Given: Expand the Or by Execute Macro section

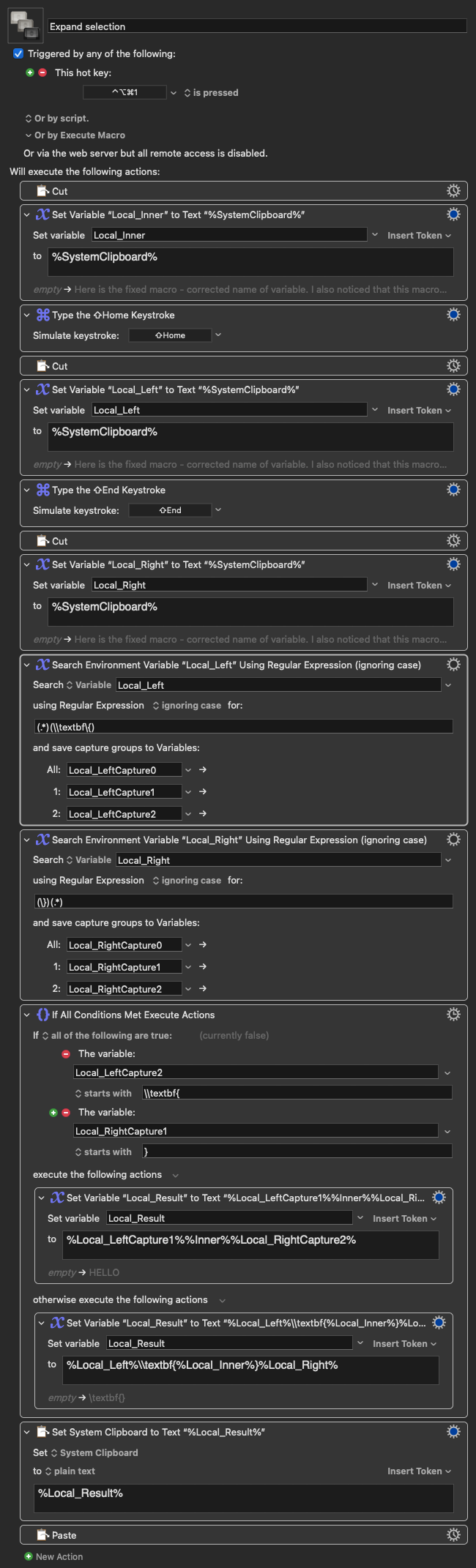Looking at the screenshot, I should pos(29,135).
